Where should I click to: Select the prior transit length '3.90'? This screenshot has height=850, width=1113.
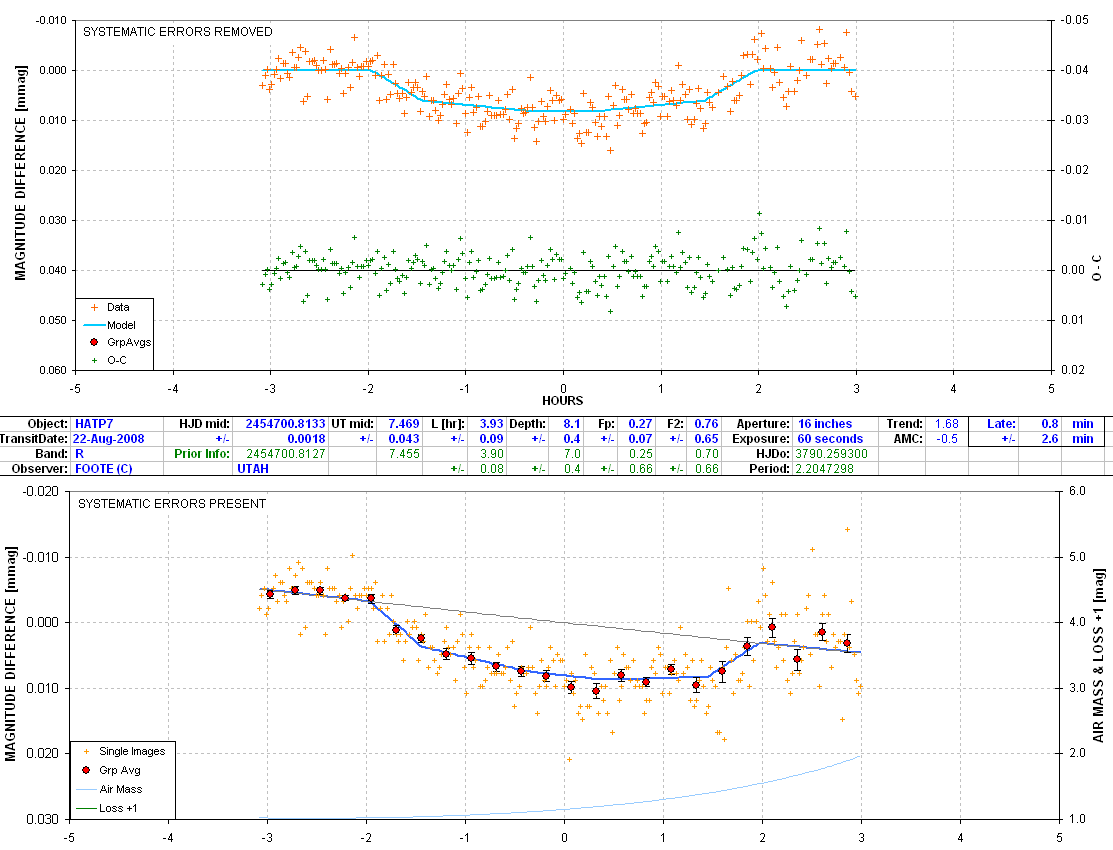click(492, 454)
